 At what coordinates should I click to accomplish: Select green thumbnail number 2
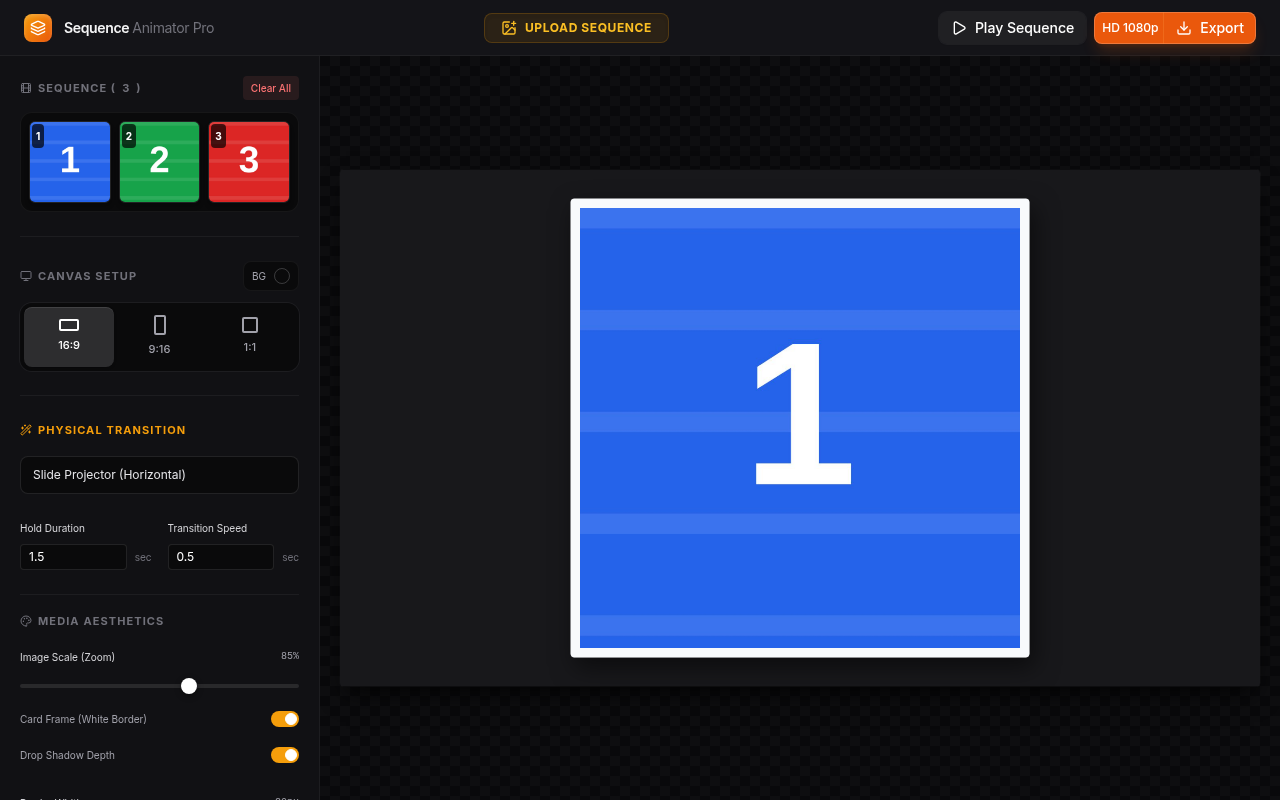click(159, 162)
